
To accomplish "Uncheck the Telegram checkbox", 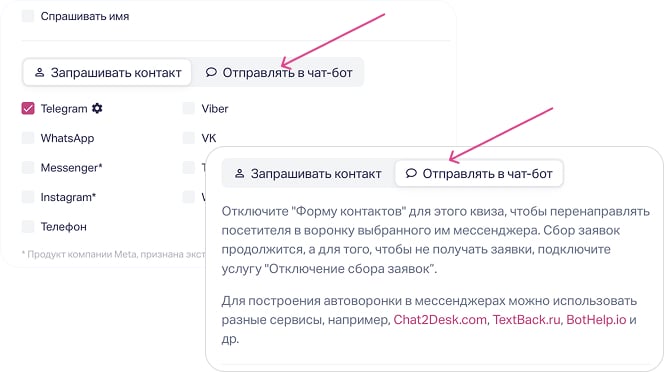I will click(28, 108).
